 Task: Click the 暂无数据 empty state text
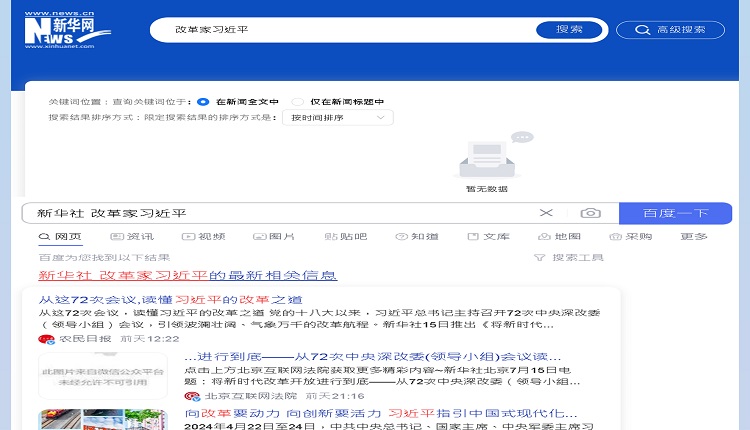[486, 189]
